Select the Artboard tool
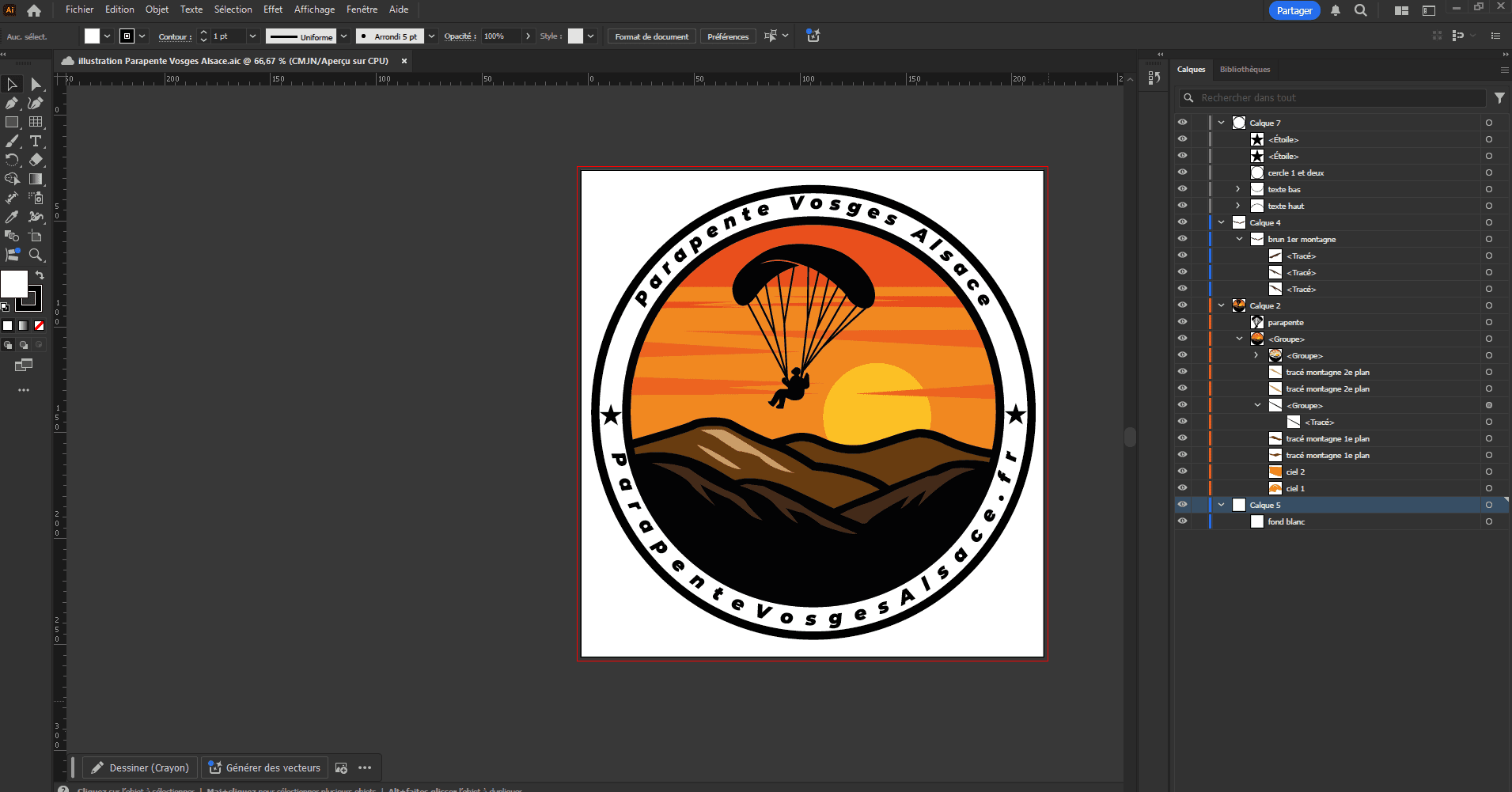 (36, 236)
